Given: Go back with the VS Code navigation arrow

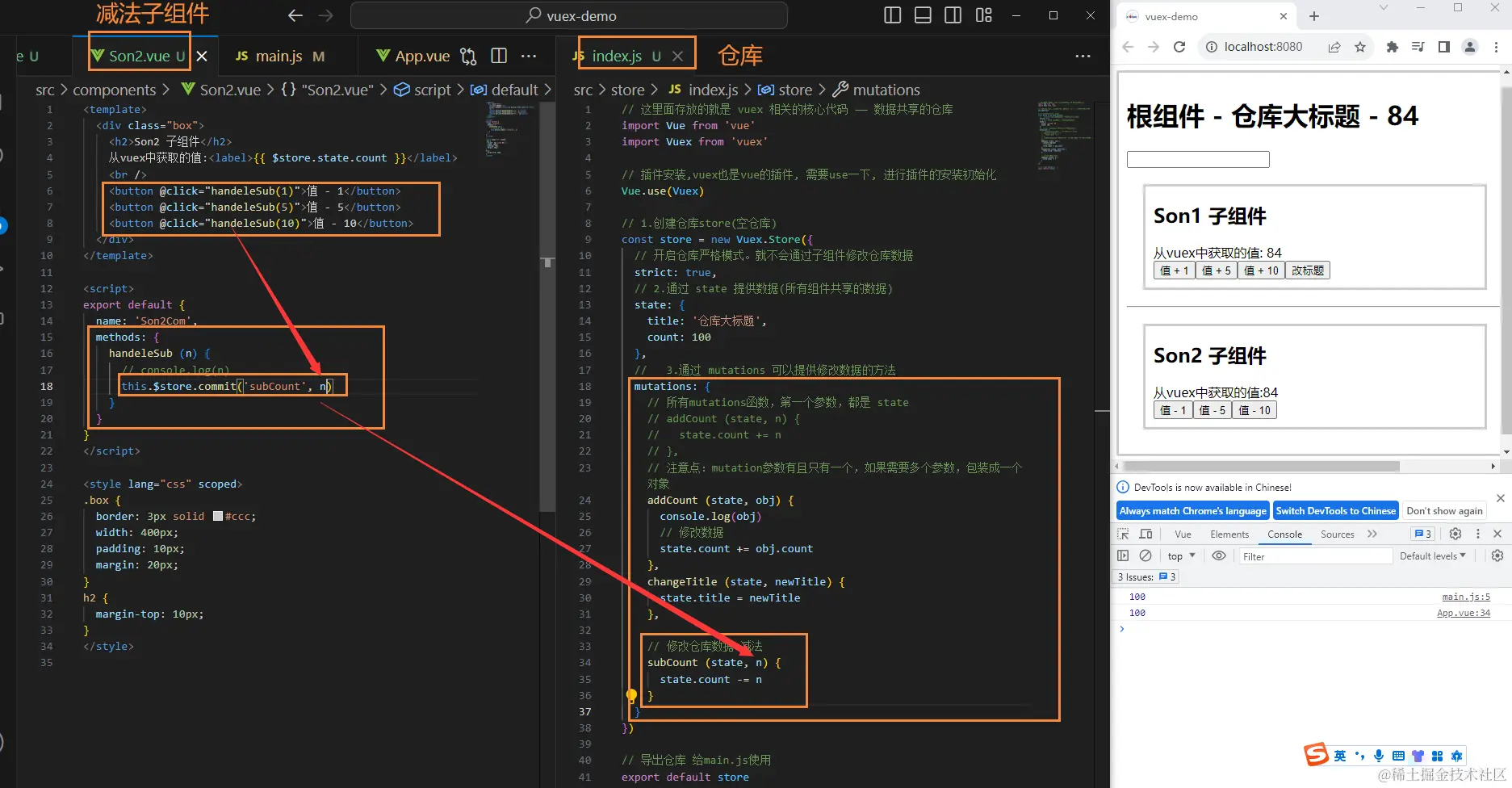Looking at the screenshot, I should tap(295, 15).
